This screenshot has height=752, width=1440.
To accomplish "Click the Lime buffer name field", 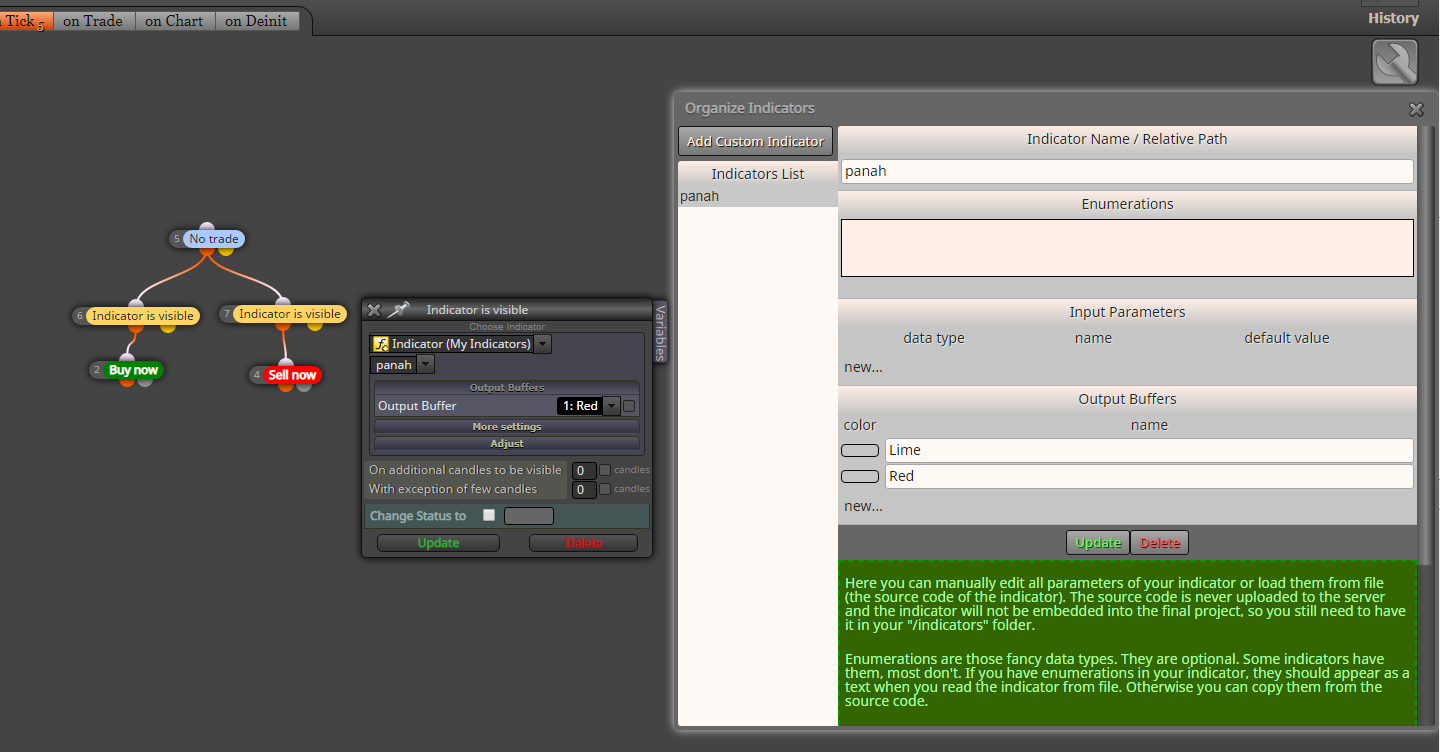I will (x=1149, y=450).
